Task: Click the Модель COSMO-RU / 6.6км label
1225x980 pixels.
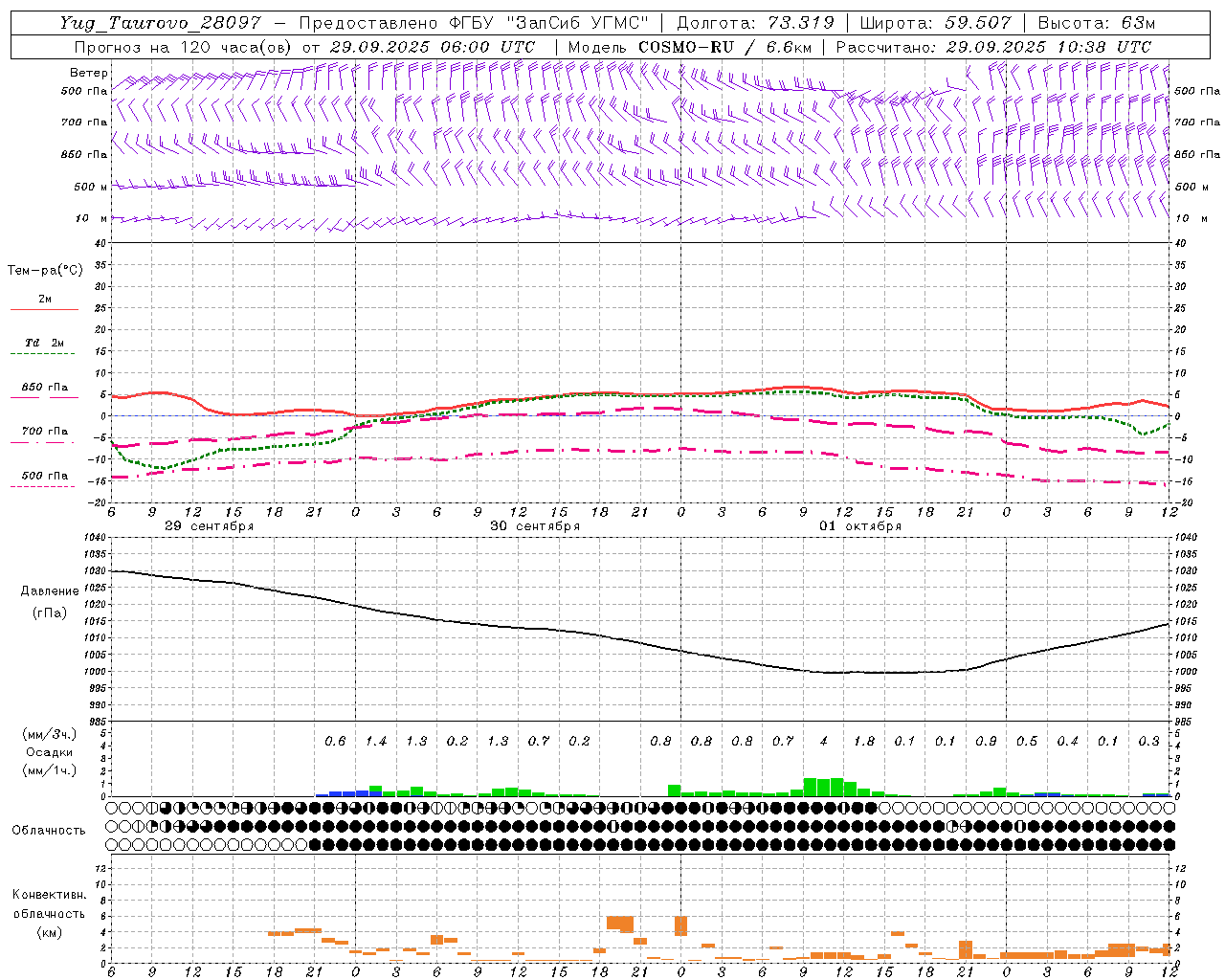Action: click(x=690, y=47)
